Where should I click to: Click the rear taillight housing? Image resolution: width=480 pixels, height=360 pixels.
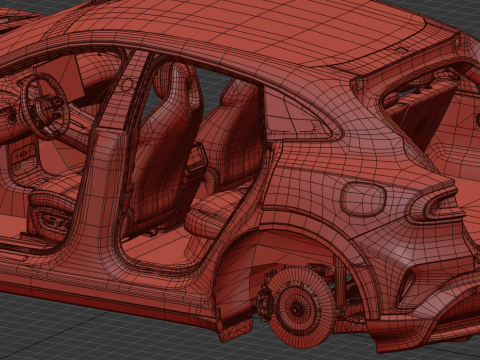(437, 204)
